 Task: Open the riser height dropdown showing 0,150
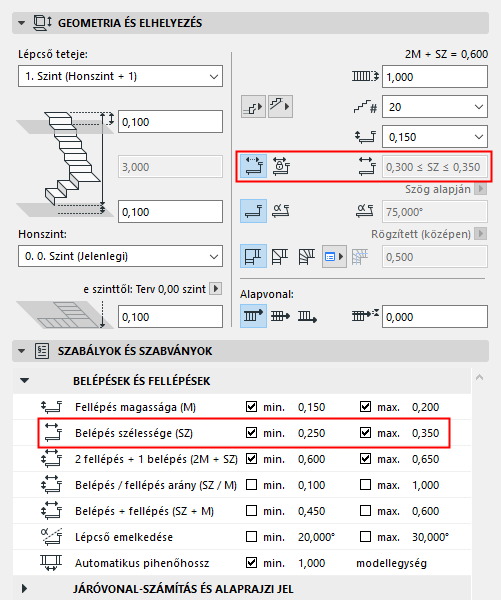tap(435, 137)
